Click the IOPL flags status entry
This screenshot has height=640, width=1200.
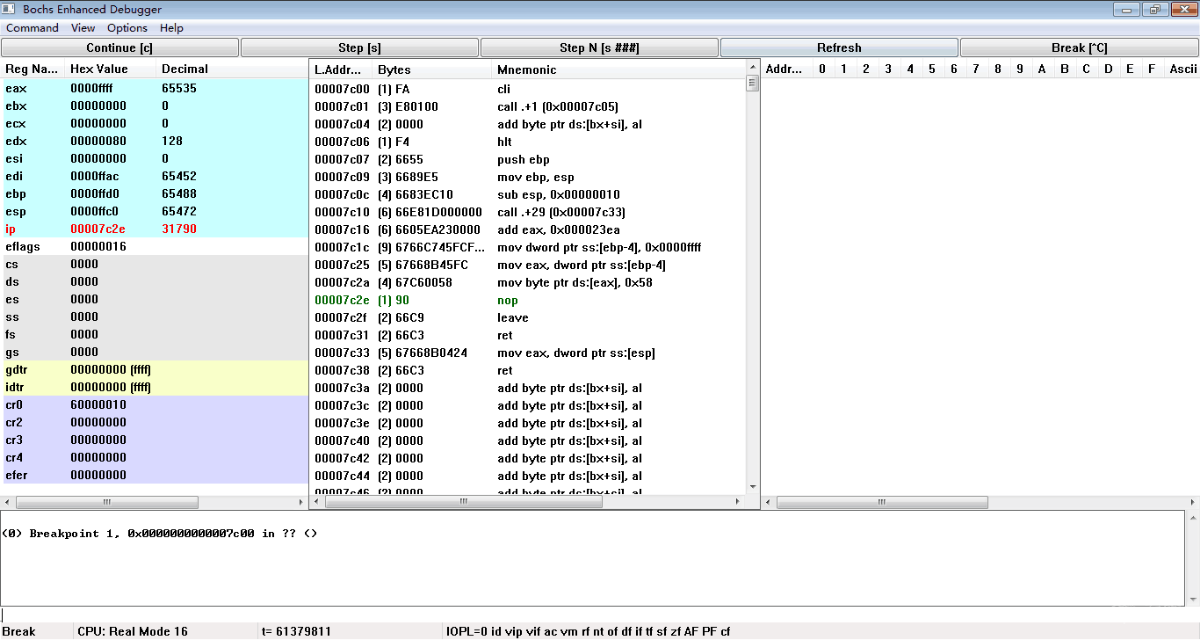(x=588, y=632)
